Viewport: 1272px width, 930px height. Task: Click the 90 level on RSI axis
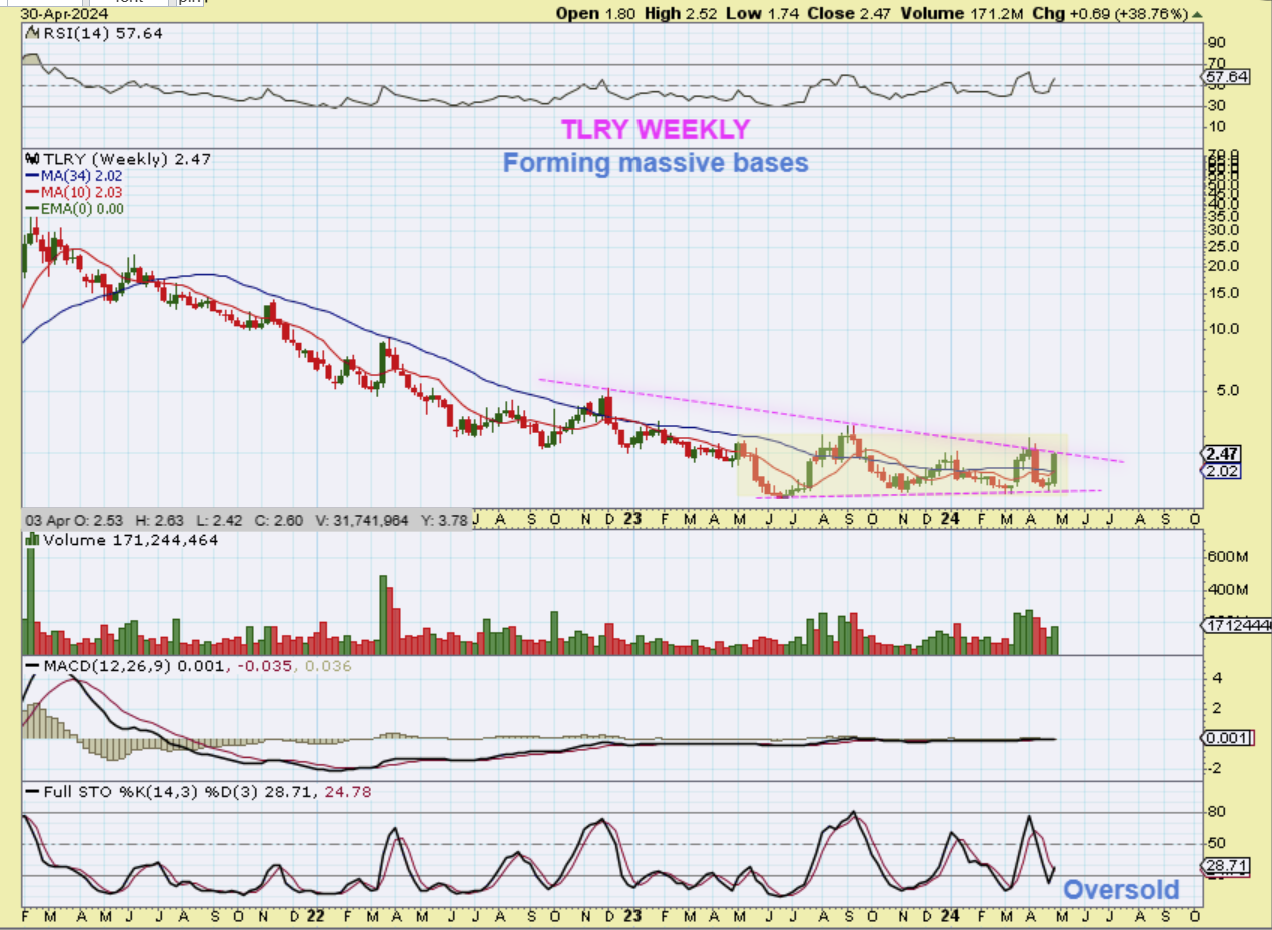click(x=1218, y=43)
